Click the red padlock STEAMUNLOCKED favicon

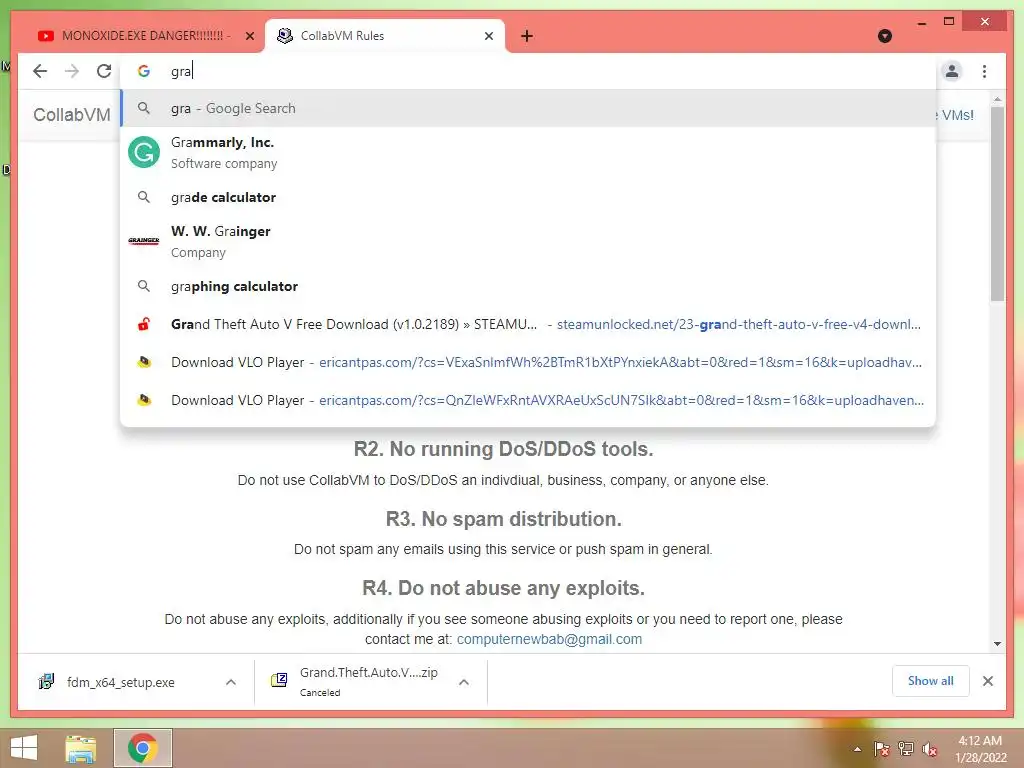pyautogui.click(x=144, y=324)
